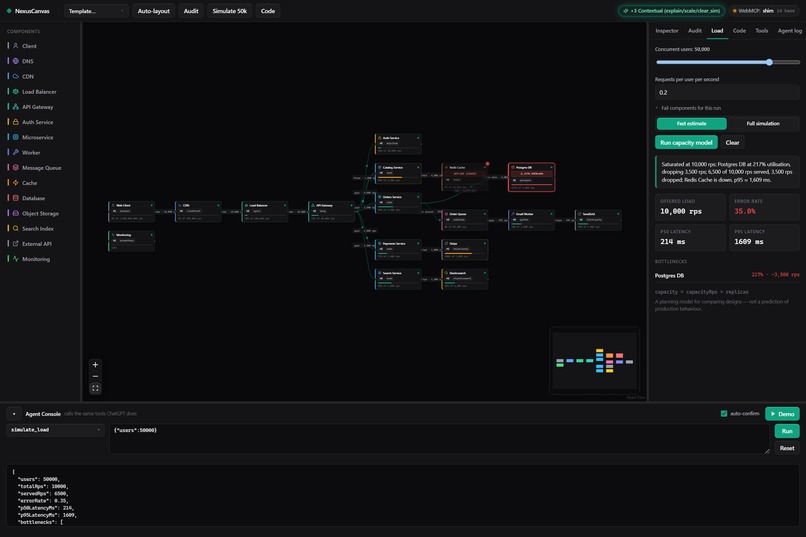Collapse the Agent Console panel arrow
This screenshot has width=806, height=537.
14,414
